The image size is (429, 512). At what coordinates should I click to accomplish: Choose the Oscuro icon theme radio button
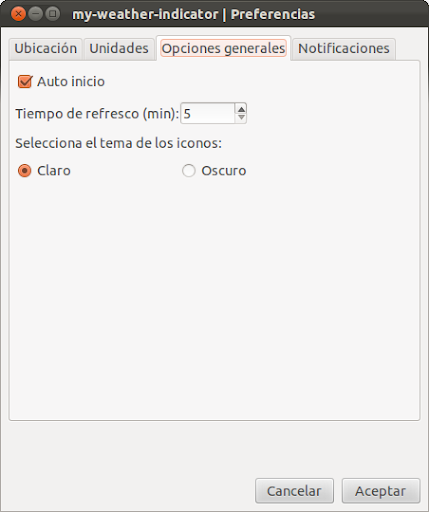coord(189,171)
